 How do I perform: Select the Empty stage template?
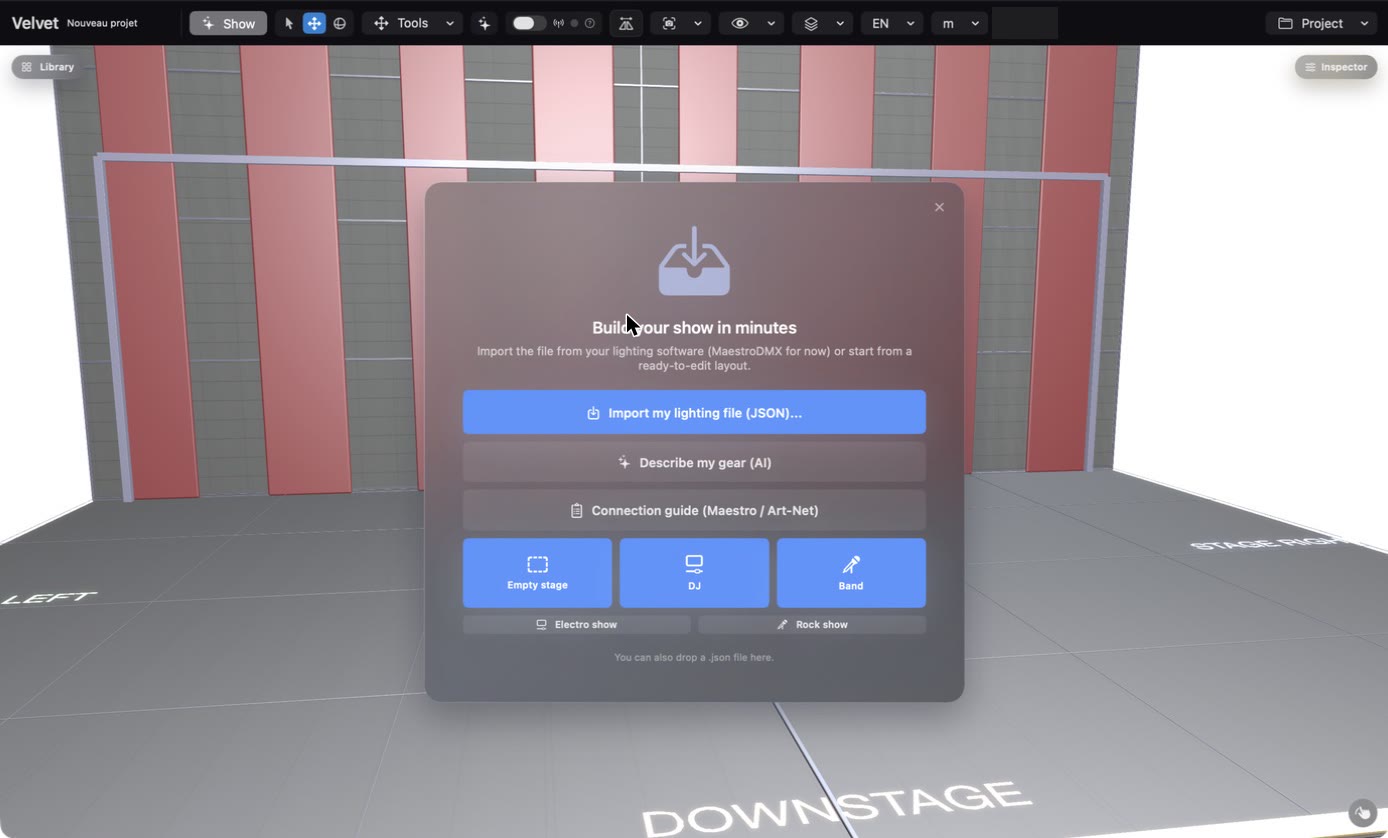pos(537,573)
